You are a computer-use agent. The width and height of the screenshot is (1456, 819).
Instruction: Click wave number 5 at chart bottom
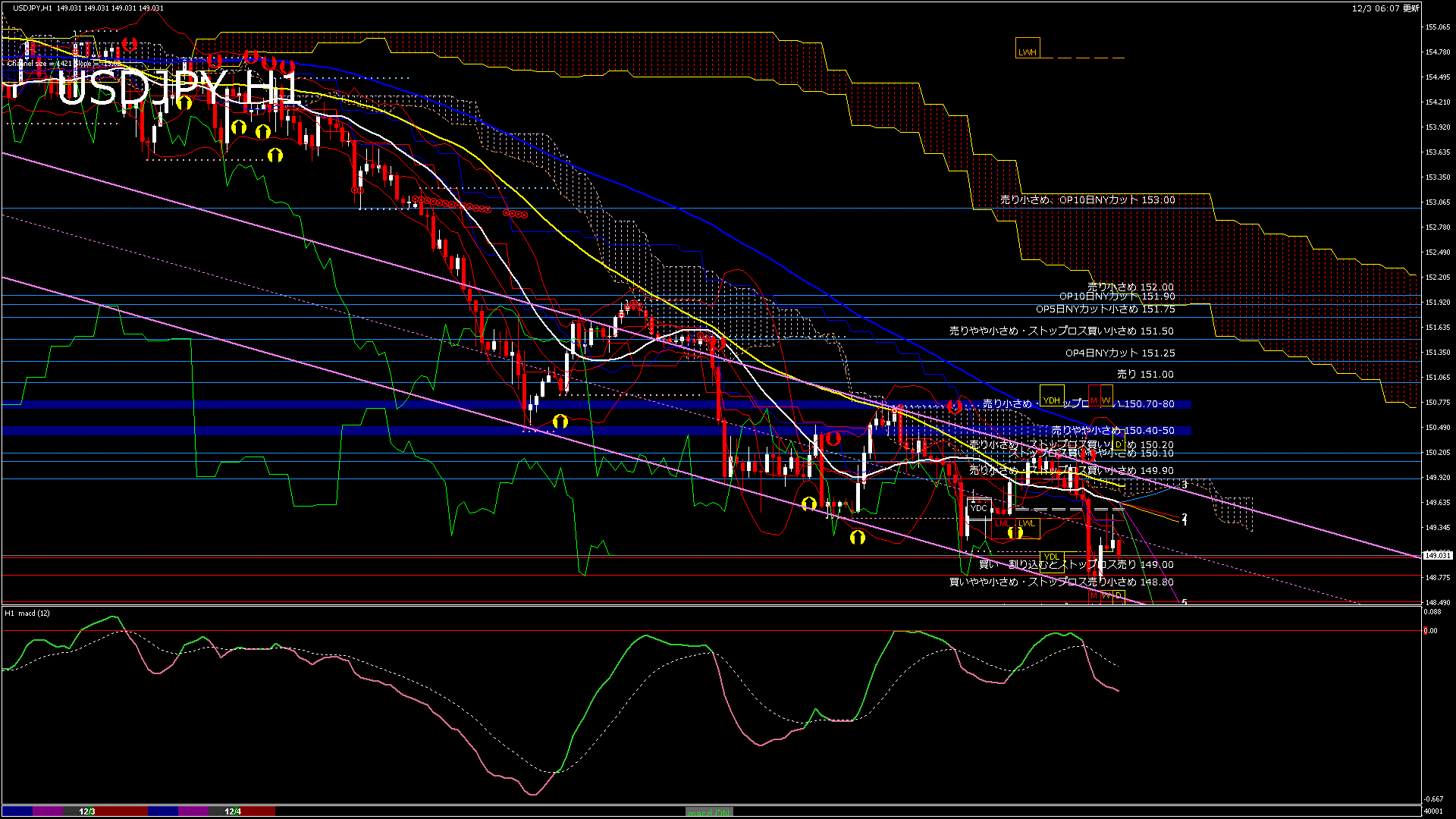click(1185, 602)
